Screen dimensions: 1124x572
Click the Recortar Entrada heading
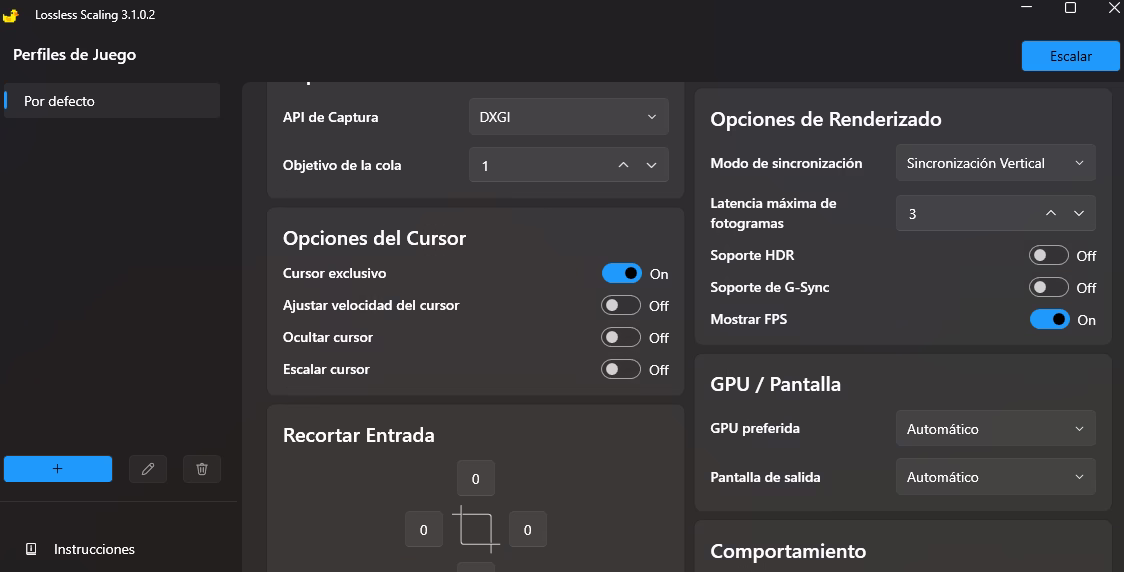358,435
